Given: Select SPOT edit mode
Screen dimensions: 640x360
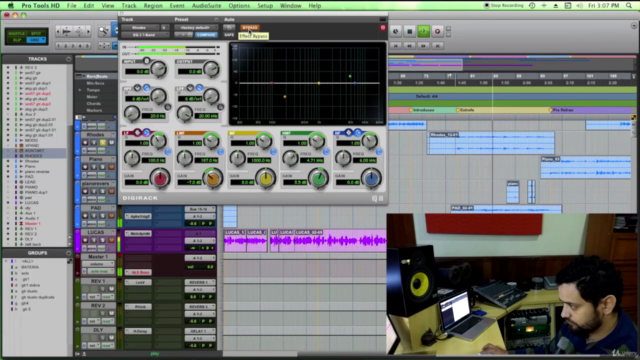Looking at the screenshot, I should 36,33.
